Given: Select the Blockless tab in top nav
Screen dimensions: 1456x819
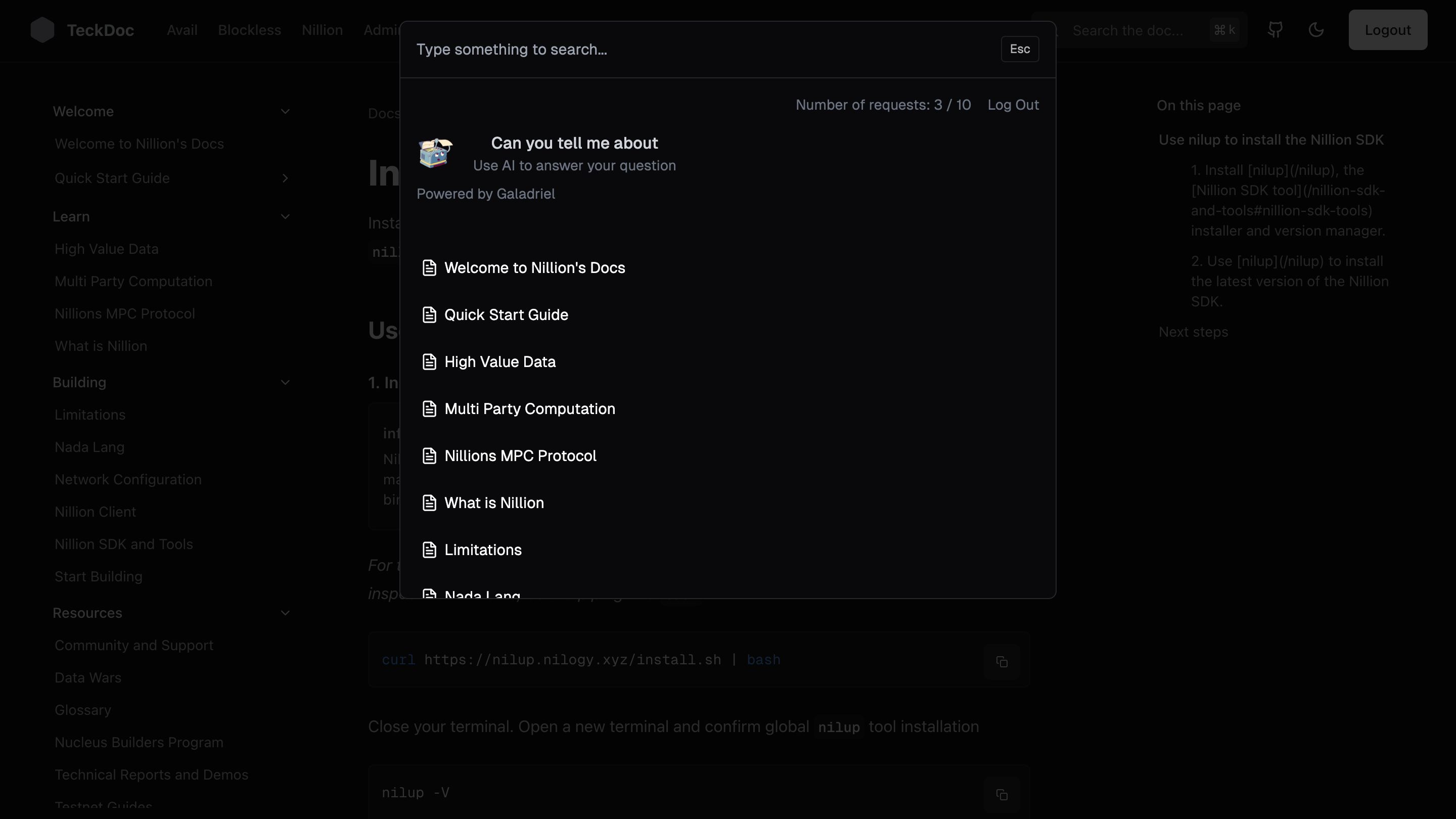Looking at the screenshot, I should 250,30.
